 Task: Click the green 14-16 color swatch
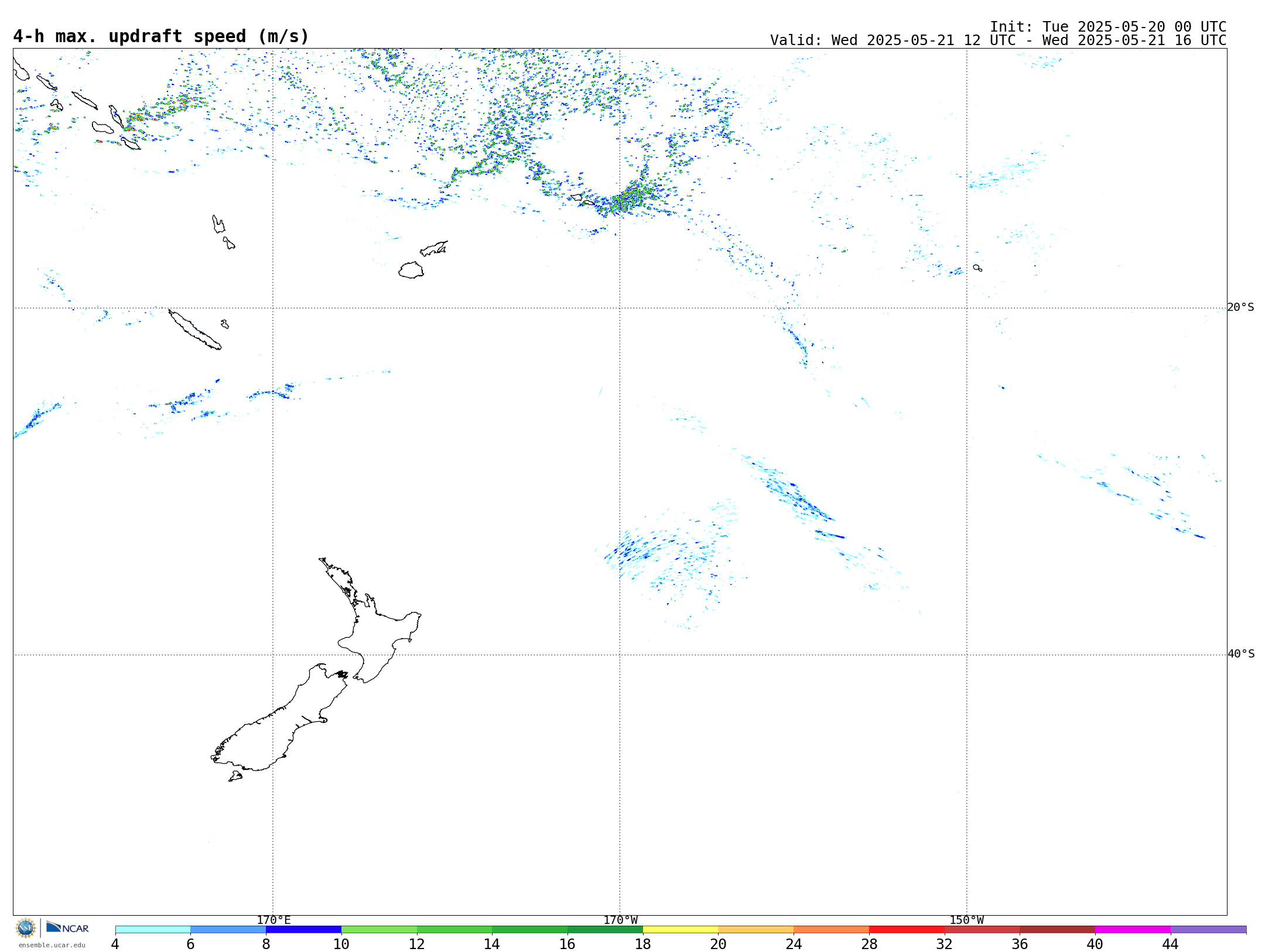pyautogui.click(x=530, y=930)
